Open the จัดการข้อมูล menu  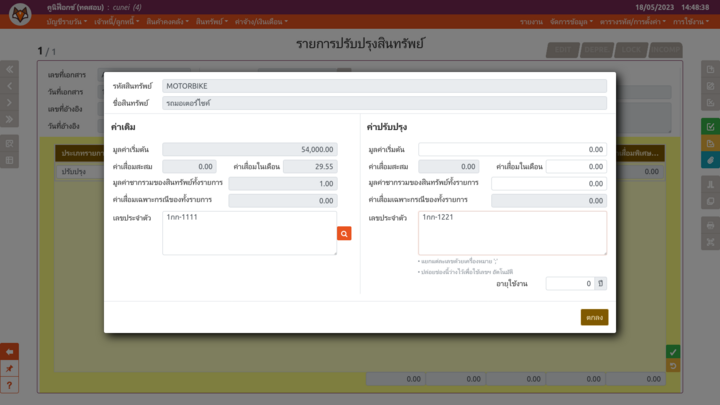click(571, 22)
